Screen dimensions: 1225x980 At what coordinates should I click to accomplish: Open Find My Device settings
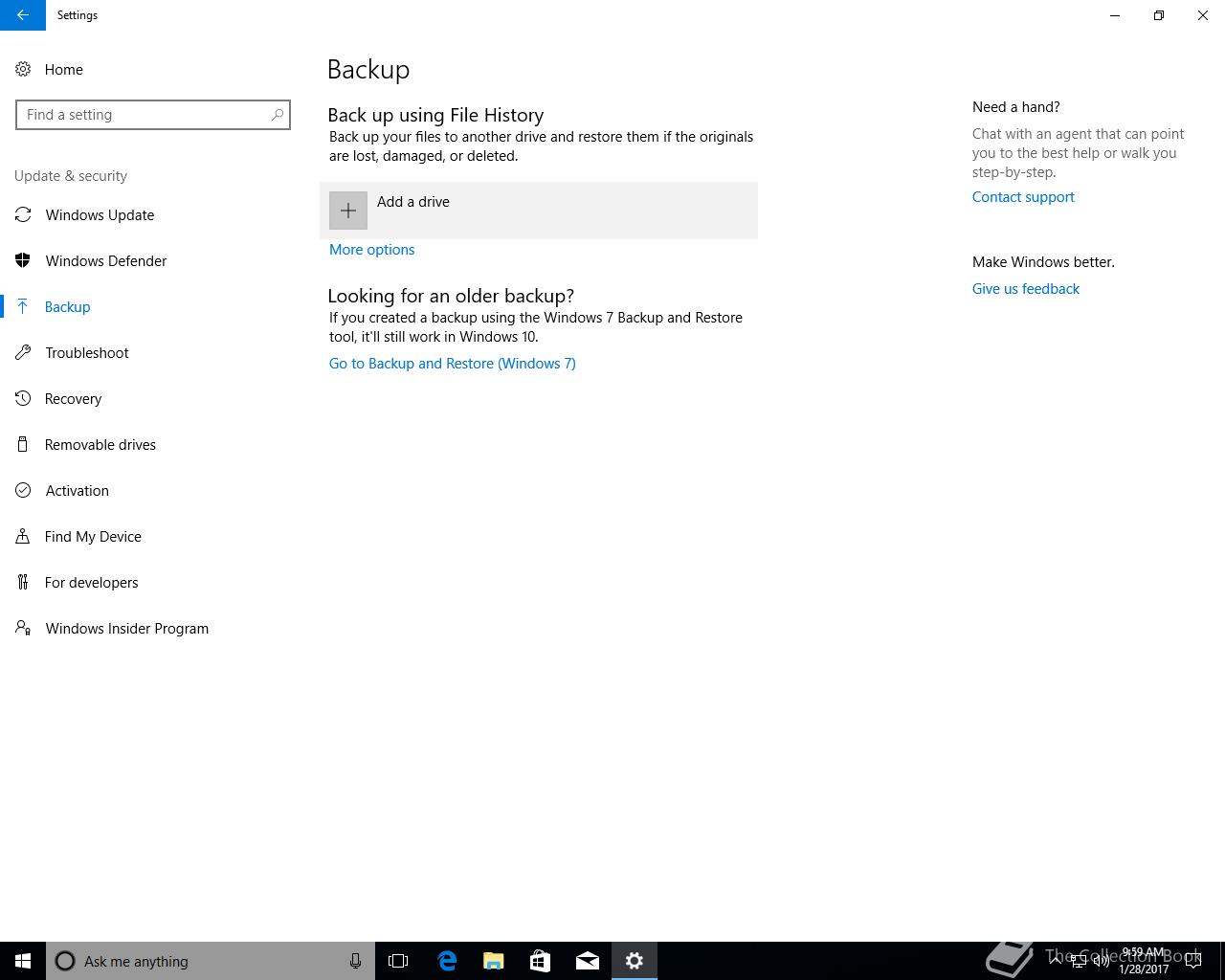(93, 537)
